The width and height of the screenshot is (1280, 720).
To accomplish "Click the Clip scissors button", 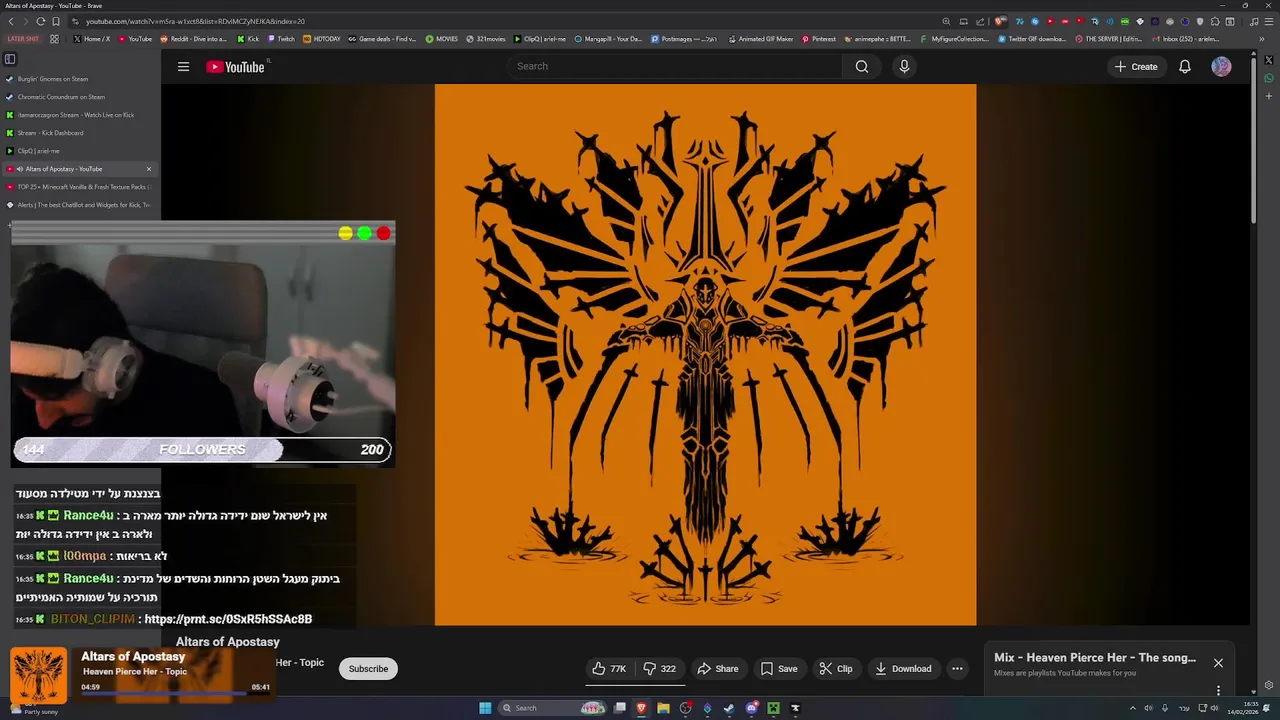I will pyautogui.click(x=836, y=669).
